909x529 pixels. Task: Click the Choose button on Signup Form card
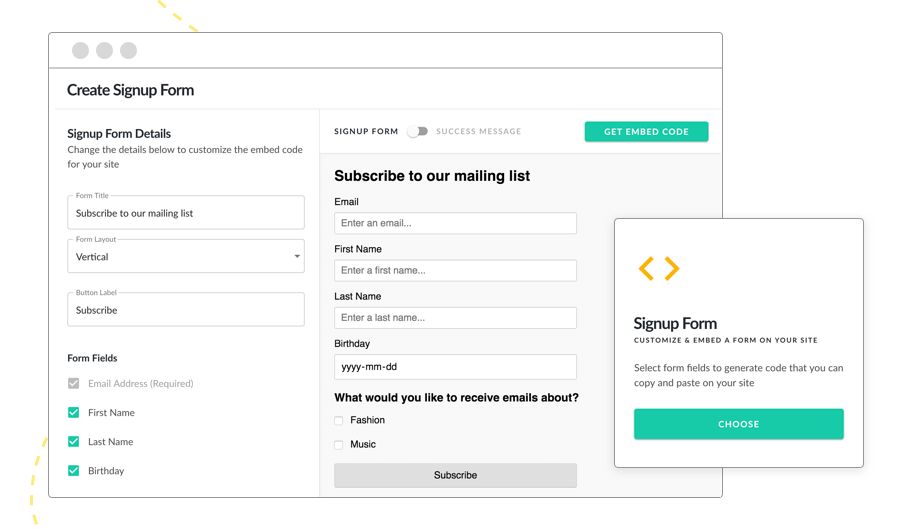[739, 424]
